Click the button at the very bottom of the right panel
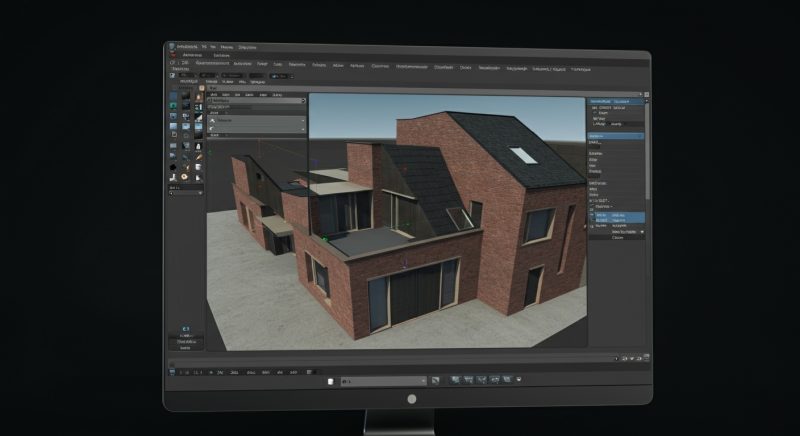Image resolution: width=800 pixels, height=436 pixels. [617, 238]
